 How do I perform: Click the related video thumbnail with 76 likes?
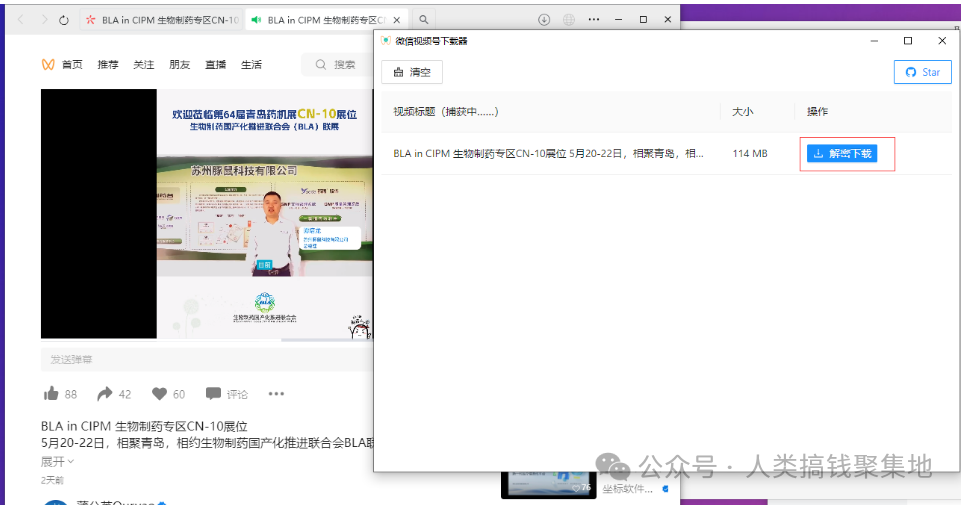coord(548,485)
